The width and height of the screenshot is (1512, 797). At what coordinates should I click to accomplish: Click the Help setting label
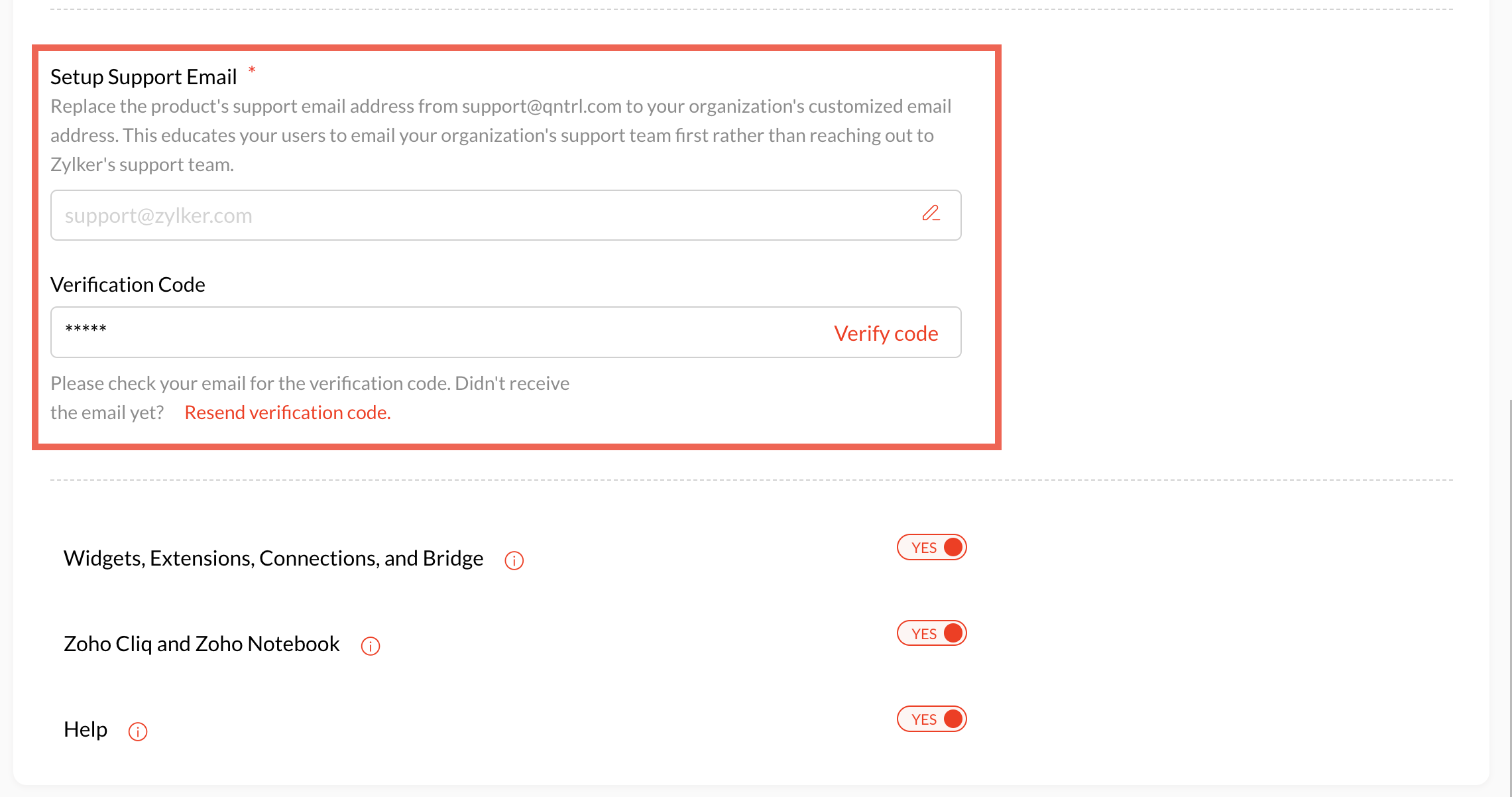click(85, 729)
